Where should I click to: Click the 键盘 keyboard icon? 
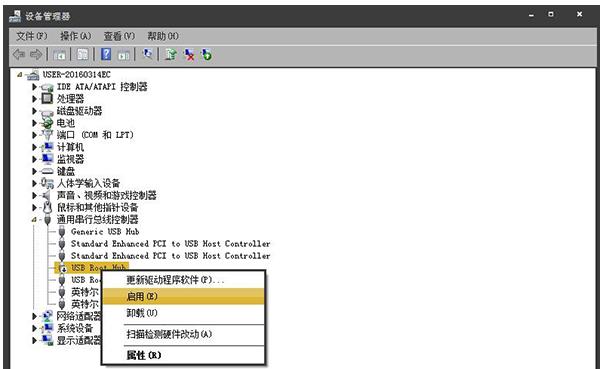point(47,171)
